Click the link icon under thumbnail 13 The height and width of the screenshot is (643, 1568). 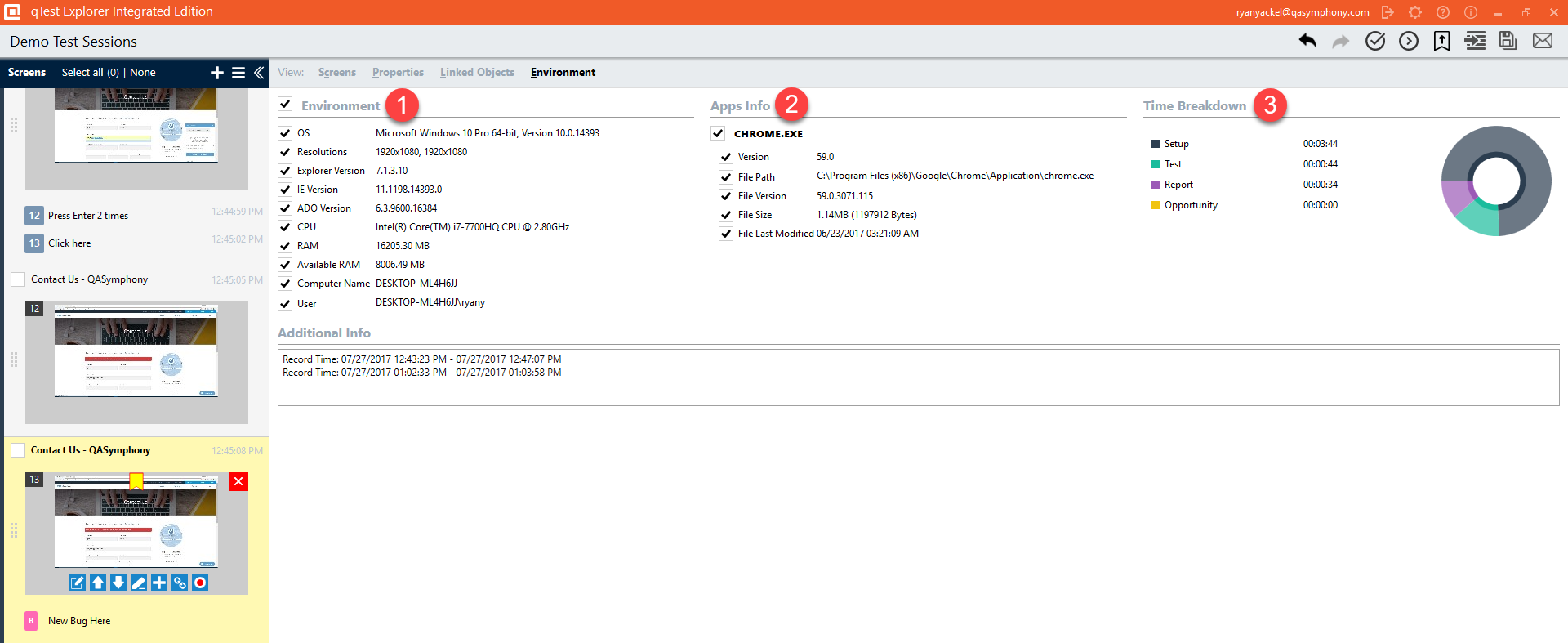pyautogui.click(x=180, y=583)
